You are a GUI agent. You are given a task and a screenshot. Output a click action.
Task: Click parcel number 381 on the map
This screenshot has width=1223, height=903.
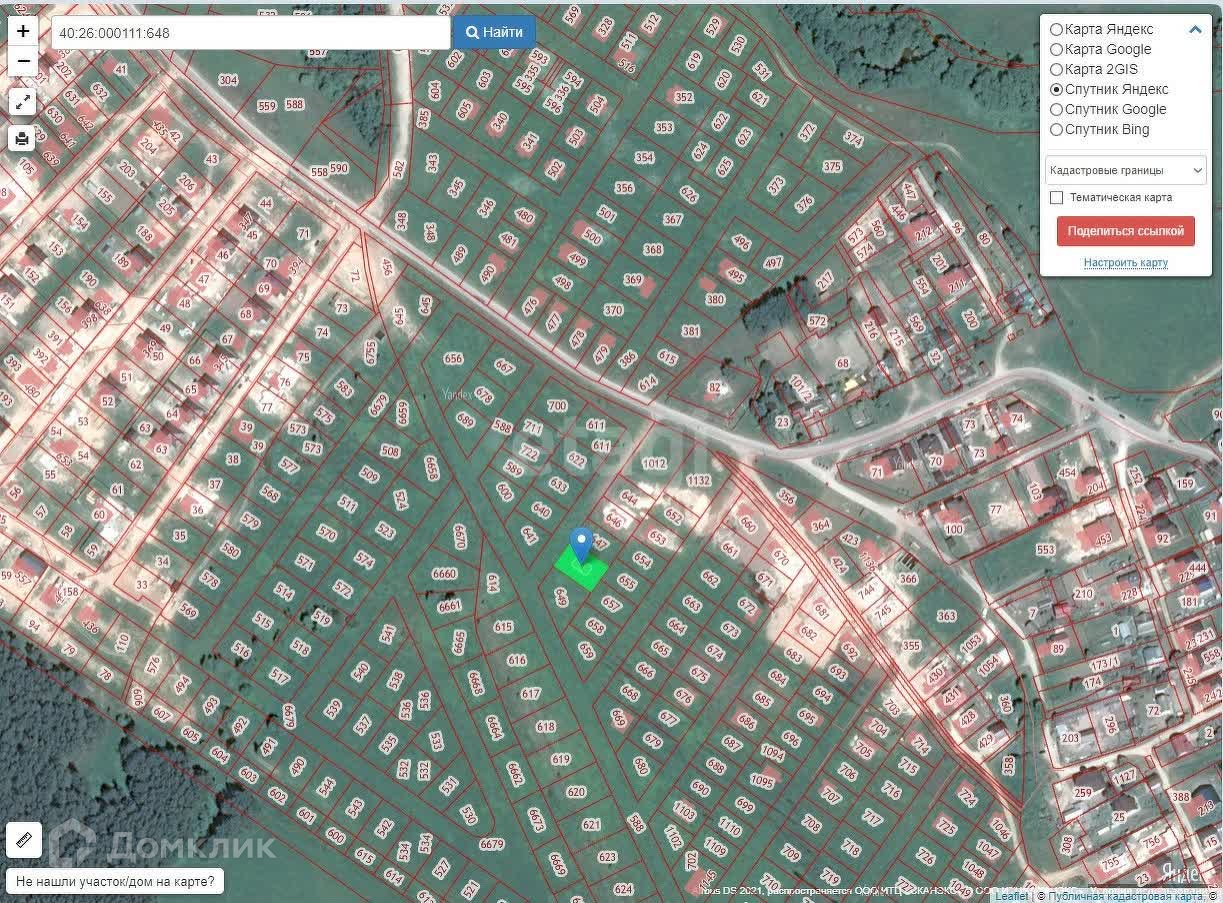(691, 331)
